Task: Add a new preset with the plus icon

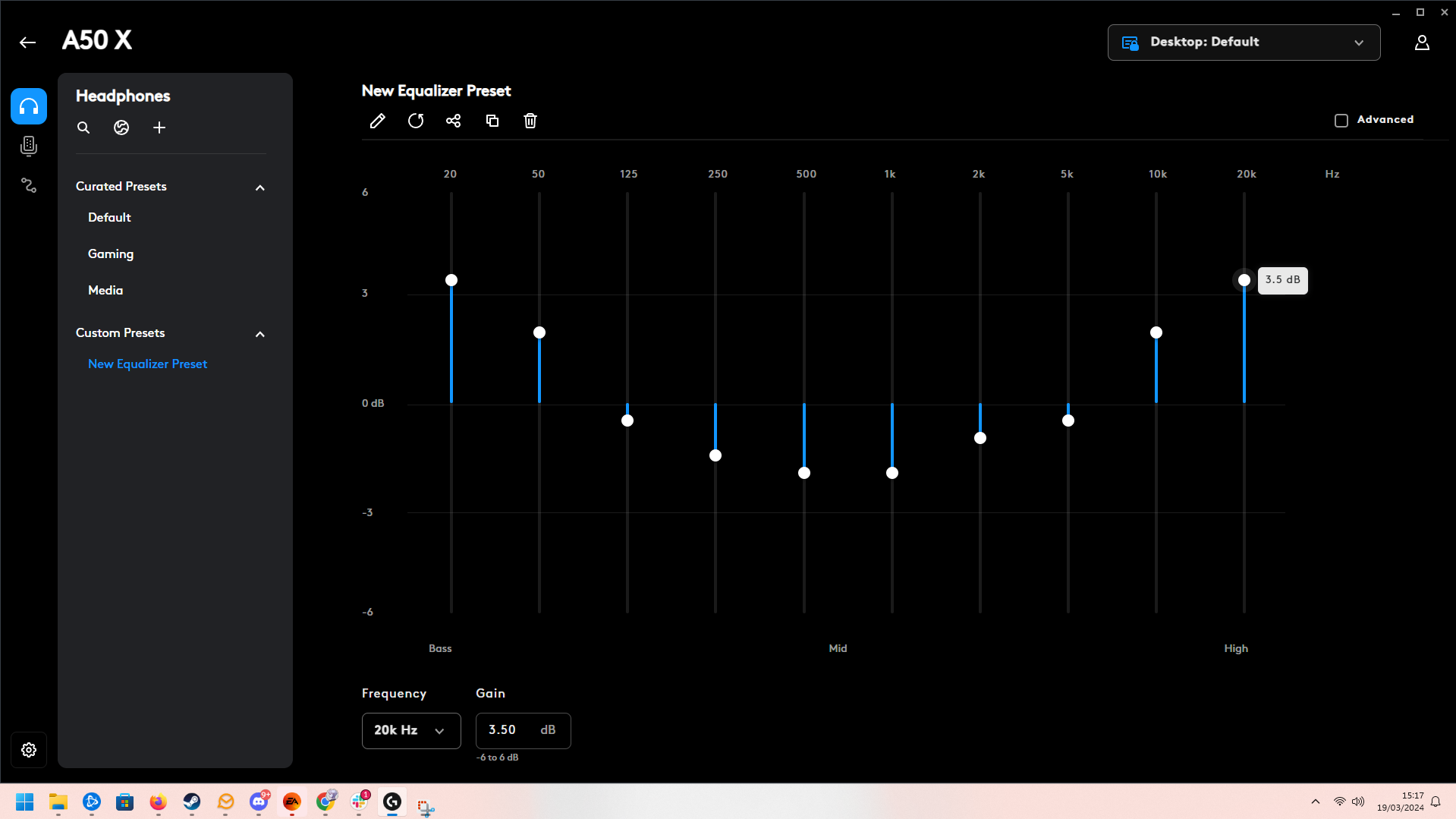Action: pos(159,128)
